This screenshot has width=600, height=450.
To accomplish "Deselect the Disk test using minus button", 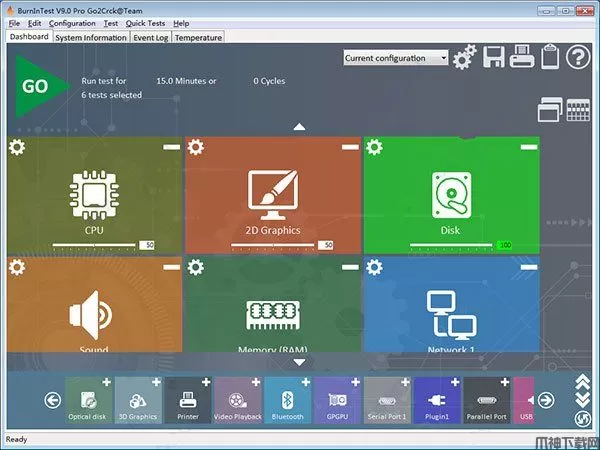I will pyautogui.click(x=527, y=147).
